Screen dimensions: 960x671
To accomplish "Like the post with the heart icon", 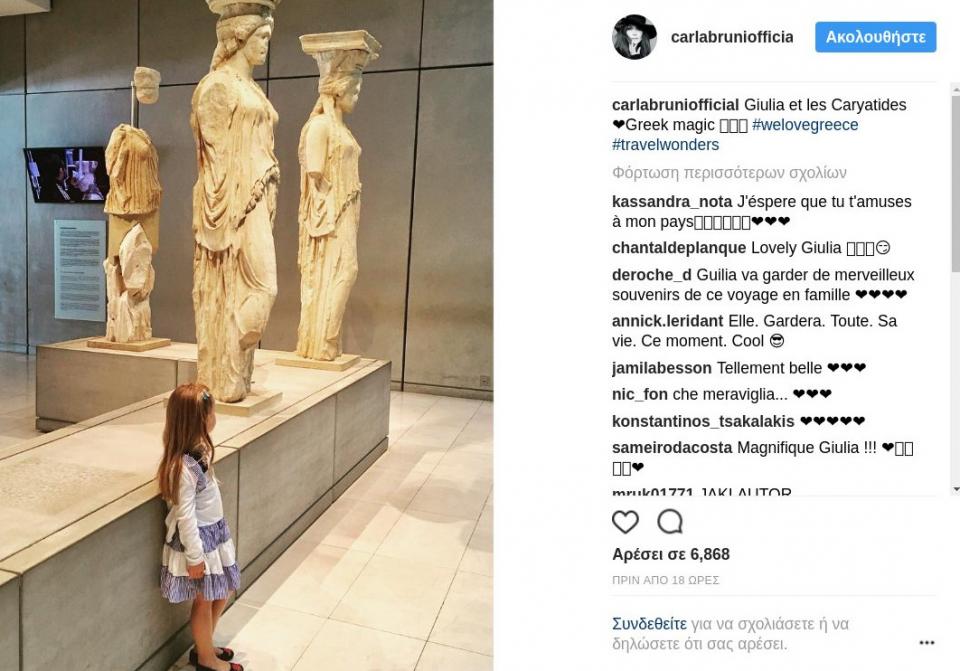I will (625, 522).
